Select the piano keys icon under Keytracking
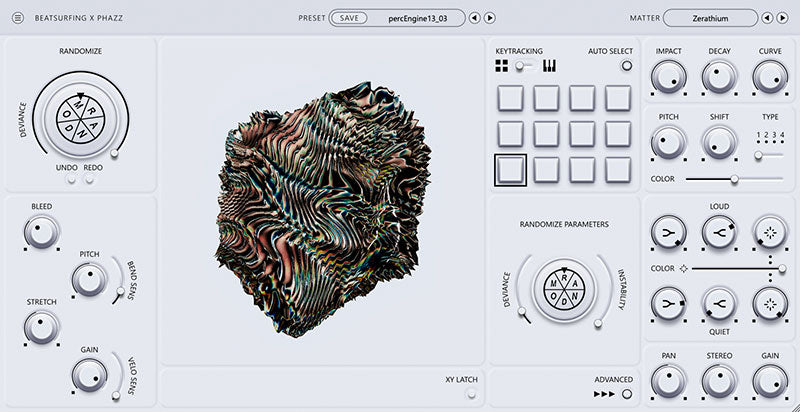 [549, 67]
